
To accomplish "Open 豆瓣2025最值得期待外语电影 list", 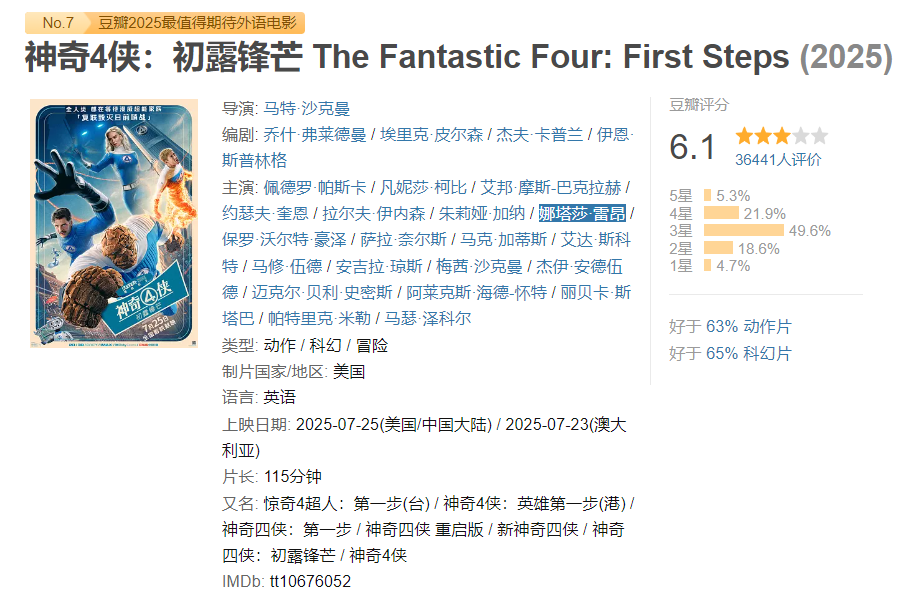I will pos(200,23).
